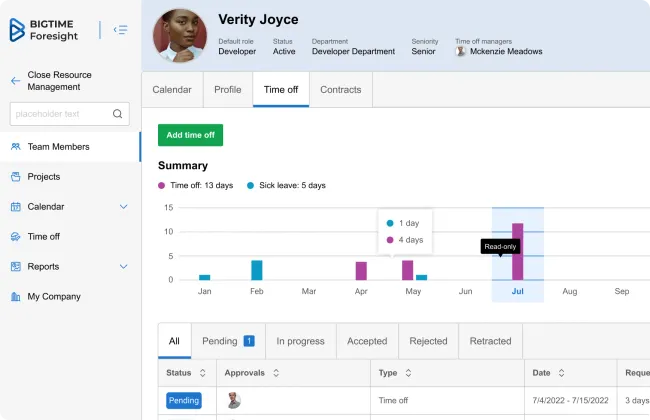Sort by the Status column

203,373
